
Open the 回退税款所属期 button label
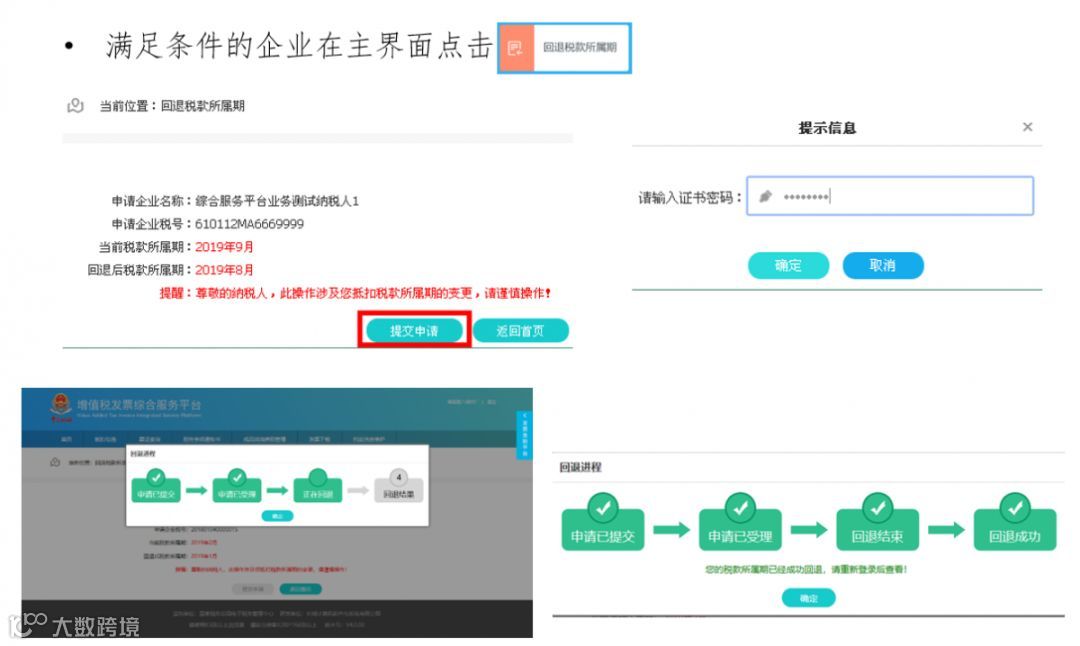579,47
